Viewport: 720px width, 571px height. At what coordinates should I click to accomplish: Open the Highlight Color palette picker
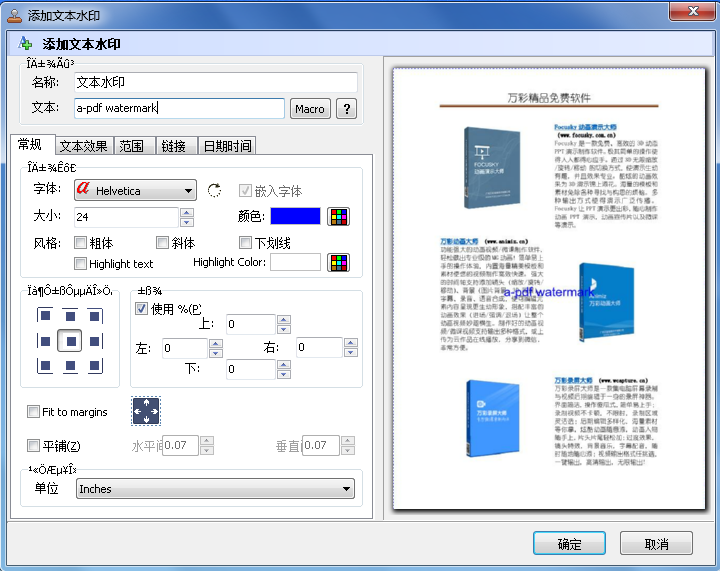339,263
